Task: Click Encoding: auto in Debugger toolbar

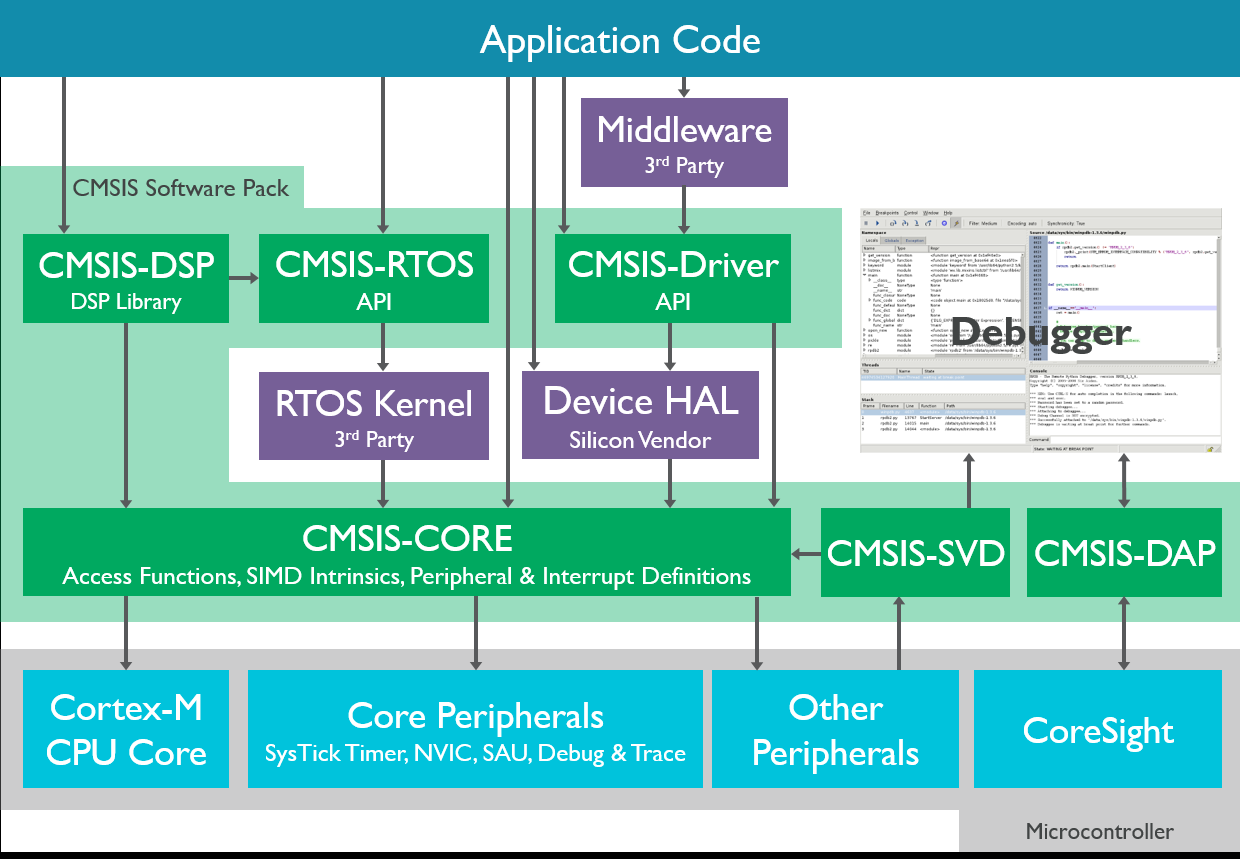Action: click(x=1022, y=223)
